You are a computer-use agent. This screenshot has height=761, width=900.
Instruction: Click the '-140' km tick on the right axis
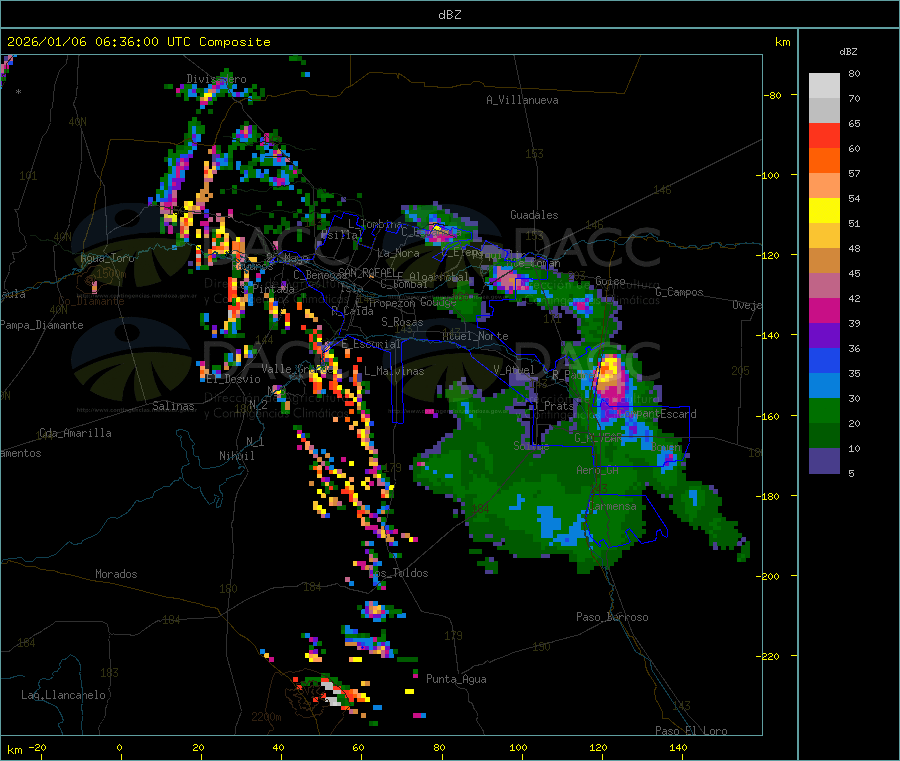coord(767,336)
